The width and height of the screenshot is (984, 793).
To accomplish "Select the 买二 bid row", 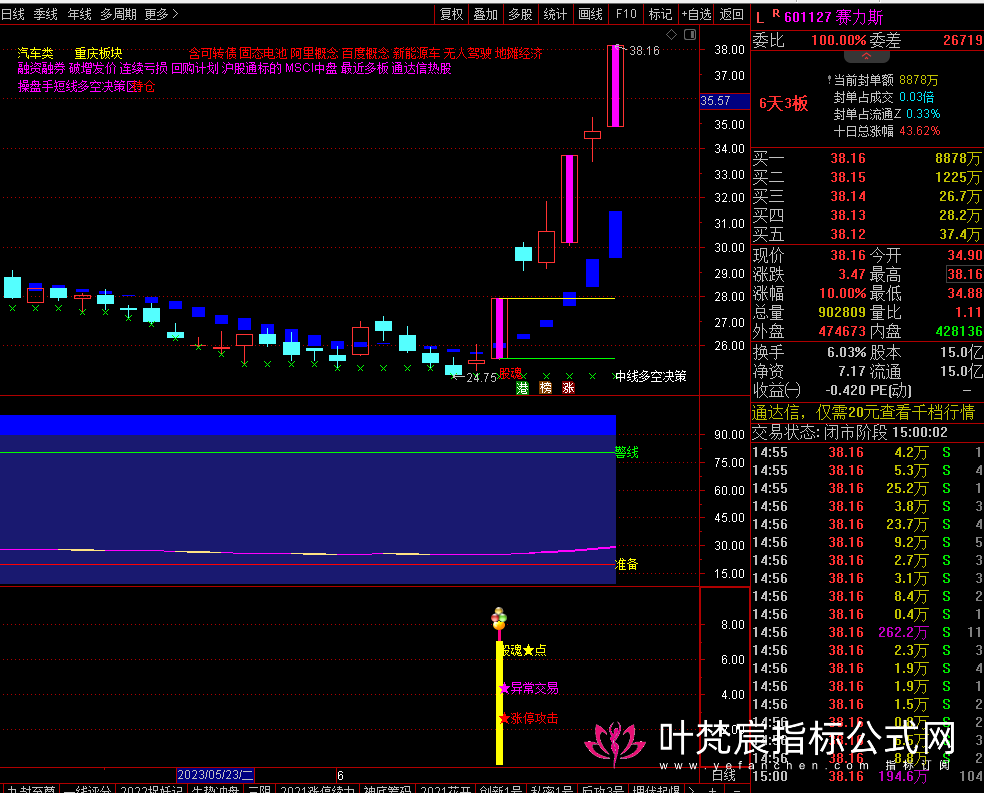I will [867, 178].
